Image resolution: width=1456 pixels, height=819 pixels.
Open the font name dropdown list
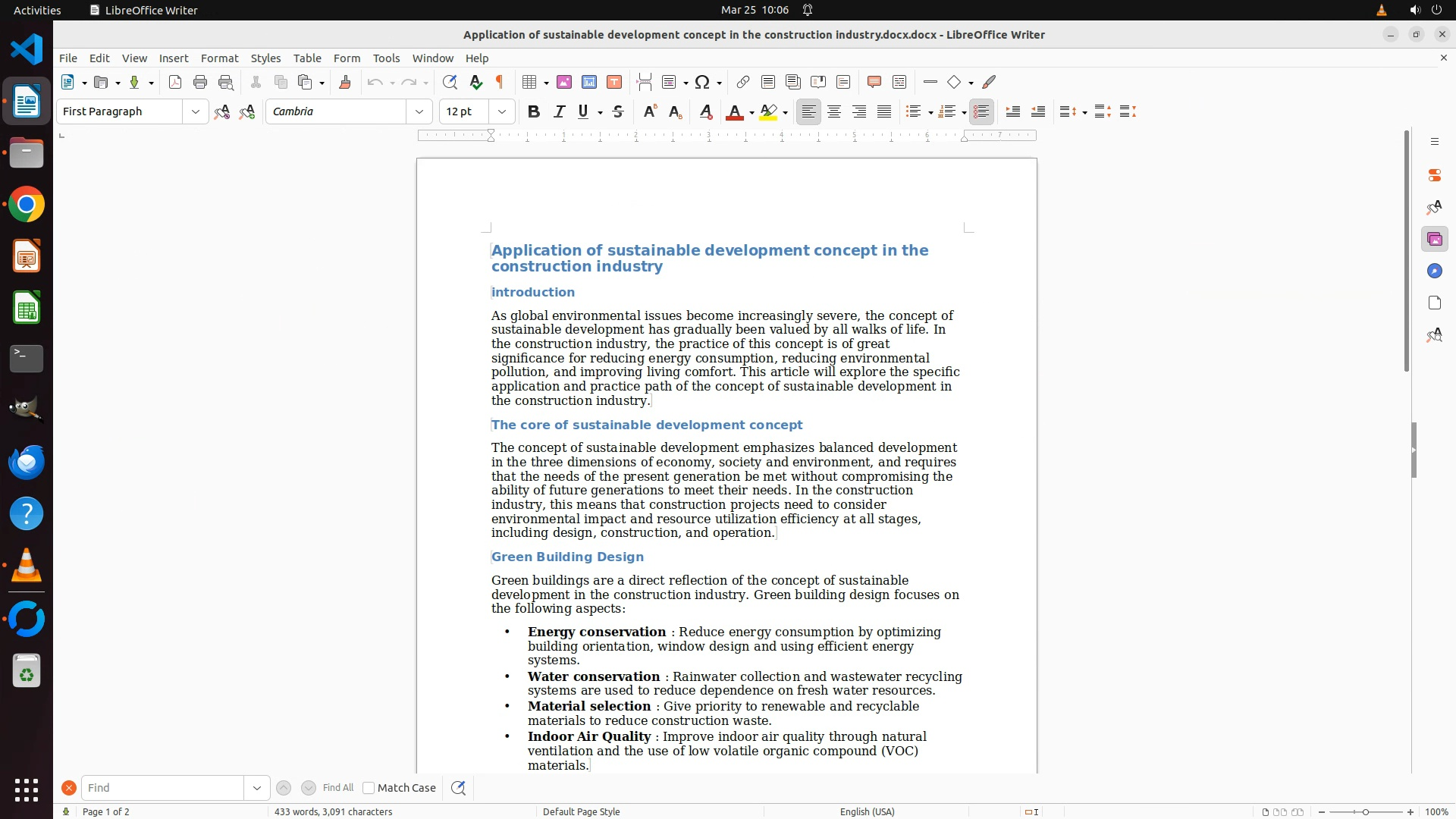[419, 111]
